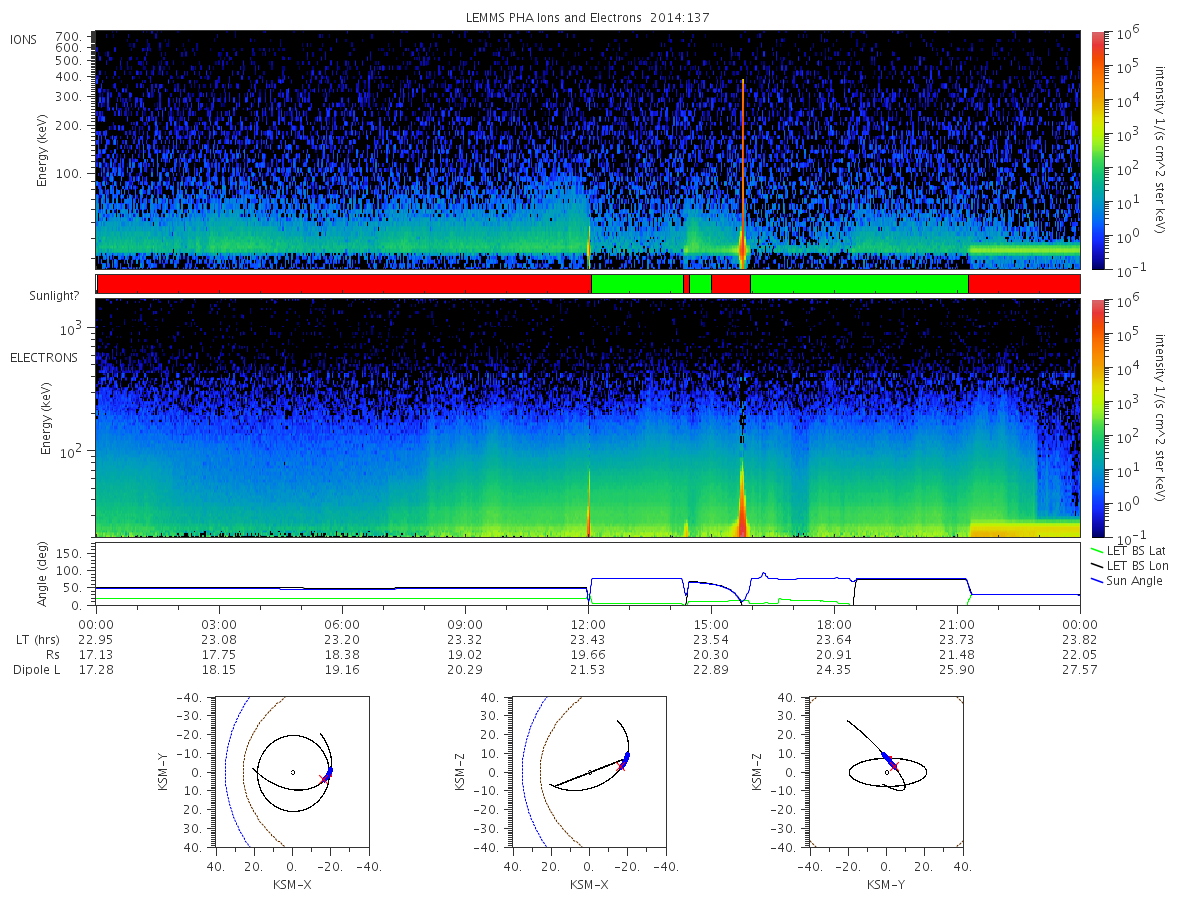The width and height of the screenshot is (1200, 900).
Task: Click the IONS panel label
Action: tap(24, 39)
